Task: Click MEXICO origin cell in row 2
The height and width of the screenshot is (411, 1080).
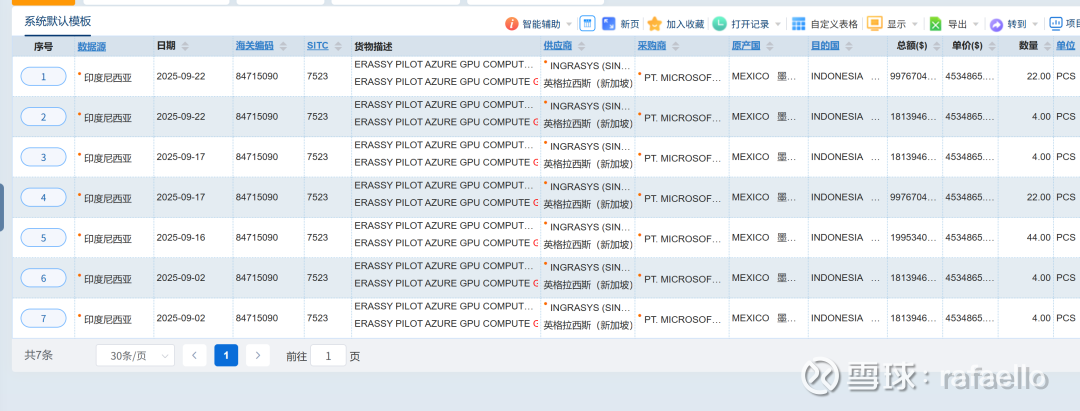Action: (x=750, y=116)
